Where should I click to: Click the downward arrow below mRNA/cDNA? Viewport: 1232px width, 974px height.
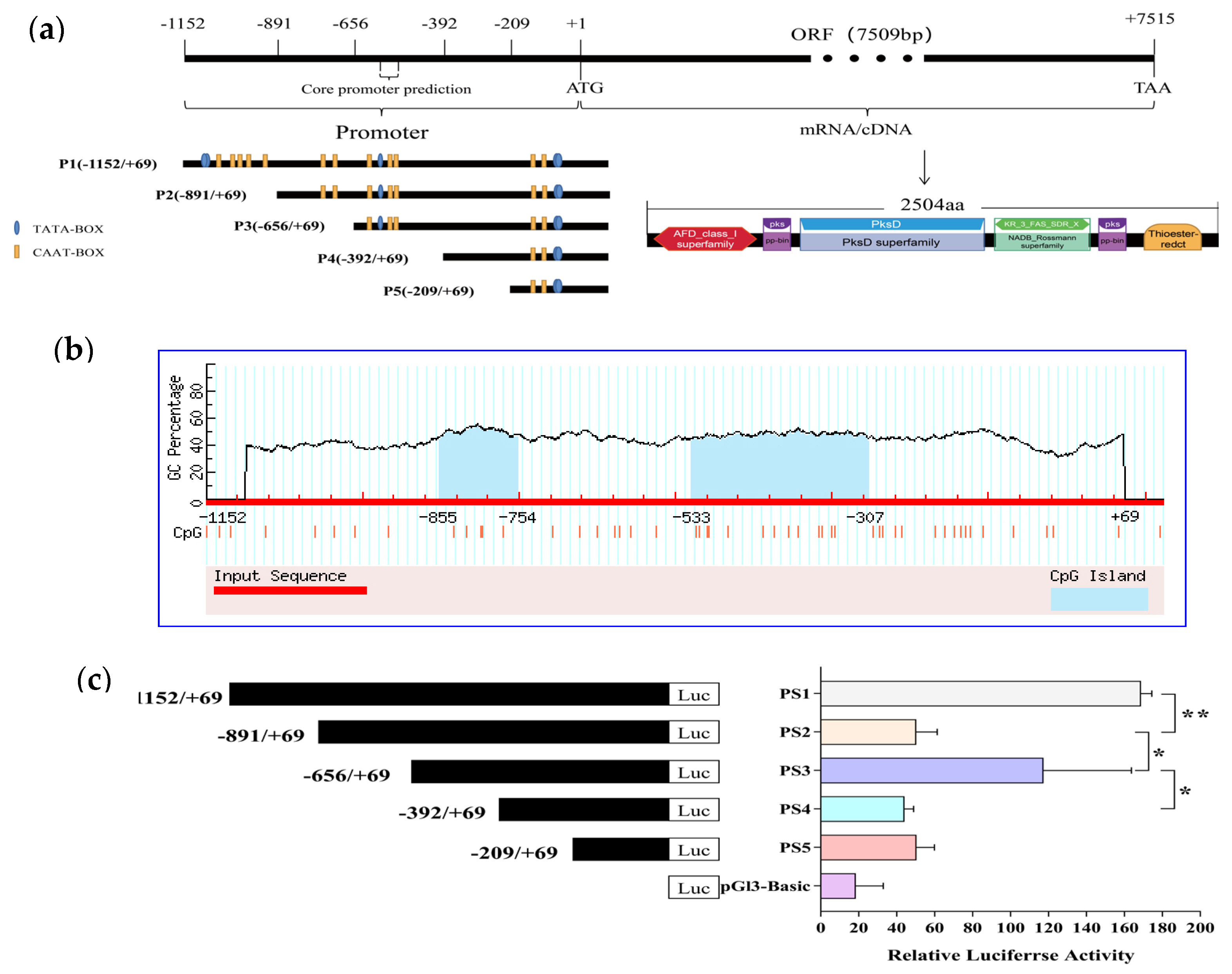tap(924, 168)
